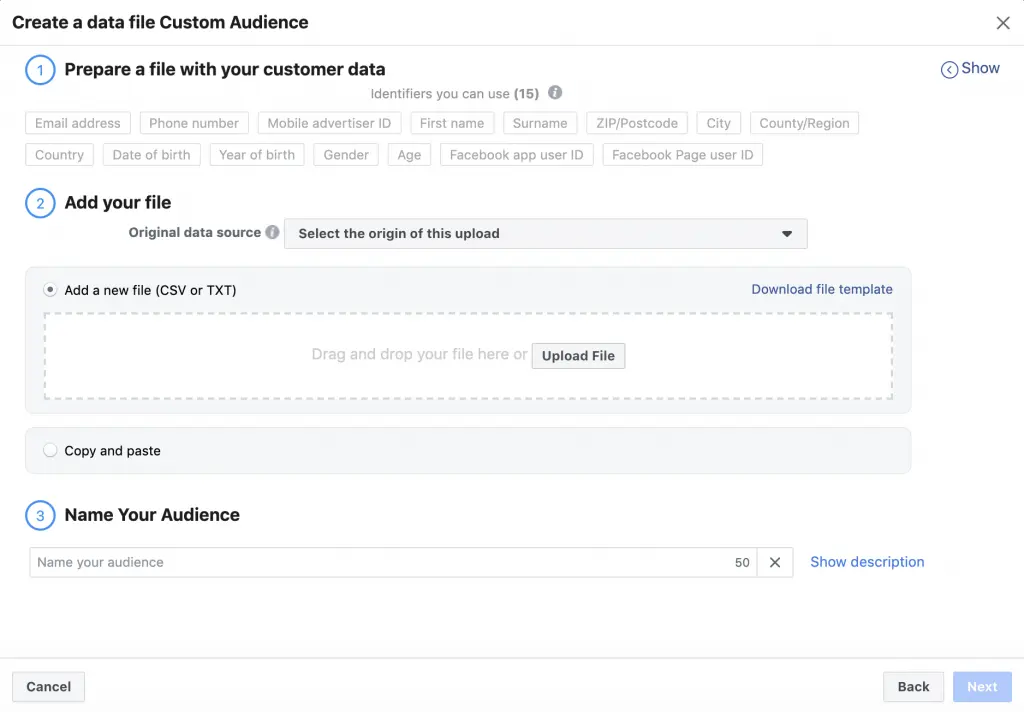The width and height of the screenshot is (1024, 712).
Task: Clear the audience name with the X icon
Action: [x=775, y=562]
